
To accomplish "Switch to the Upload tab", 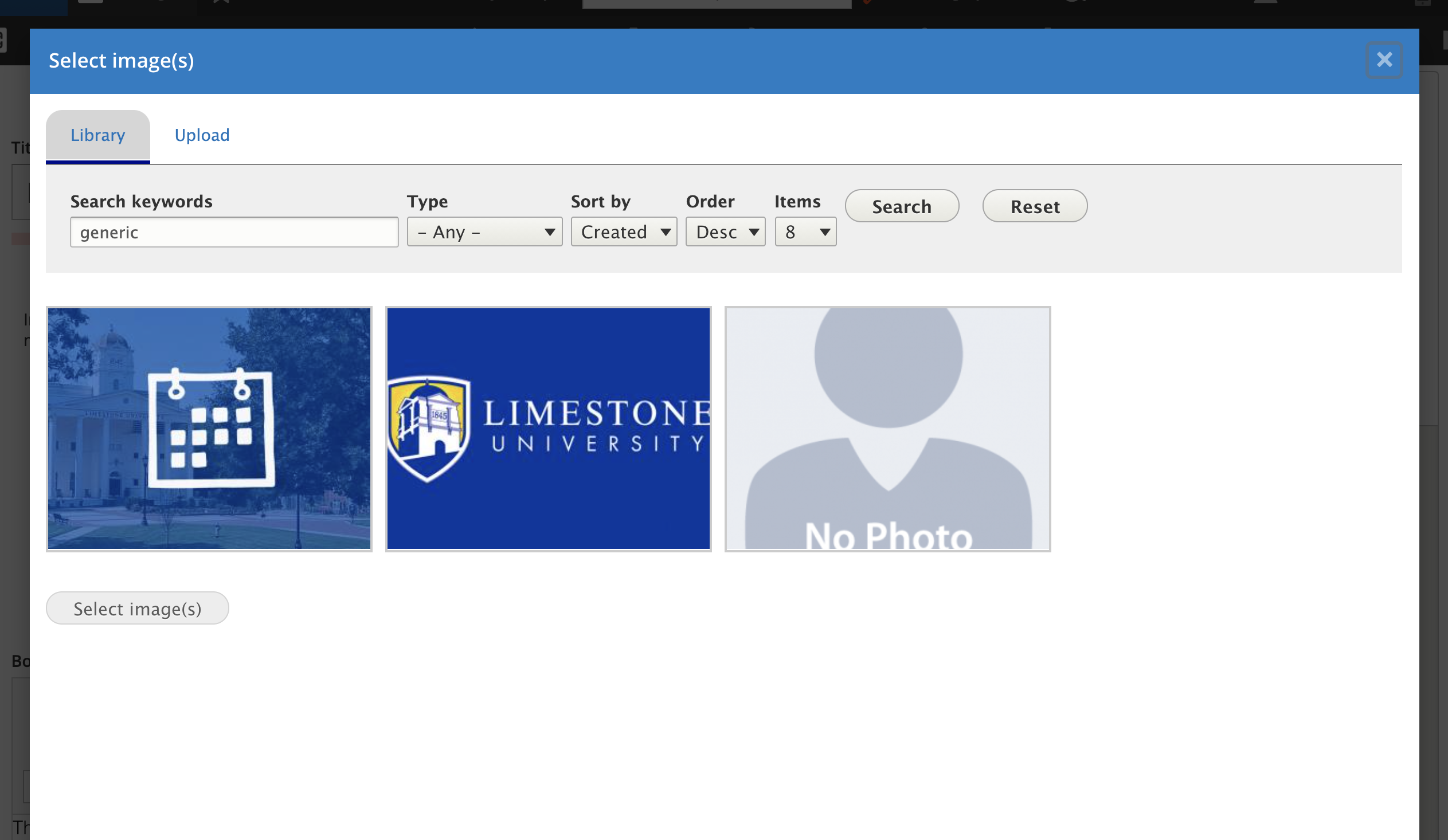I will tap(202, 135).
